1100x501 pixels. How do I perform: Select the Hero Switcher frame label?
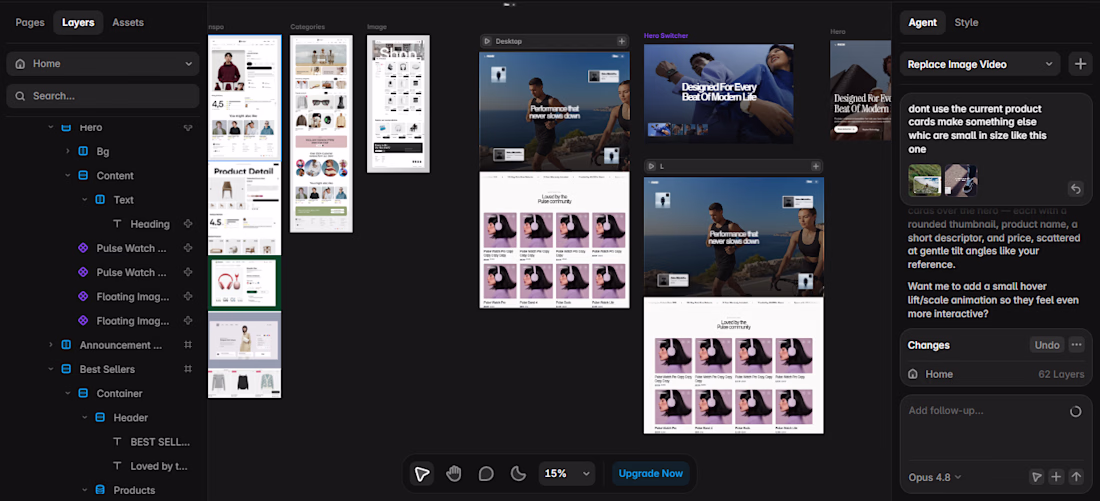click(666, 35)
